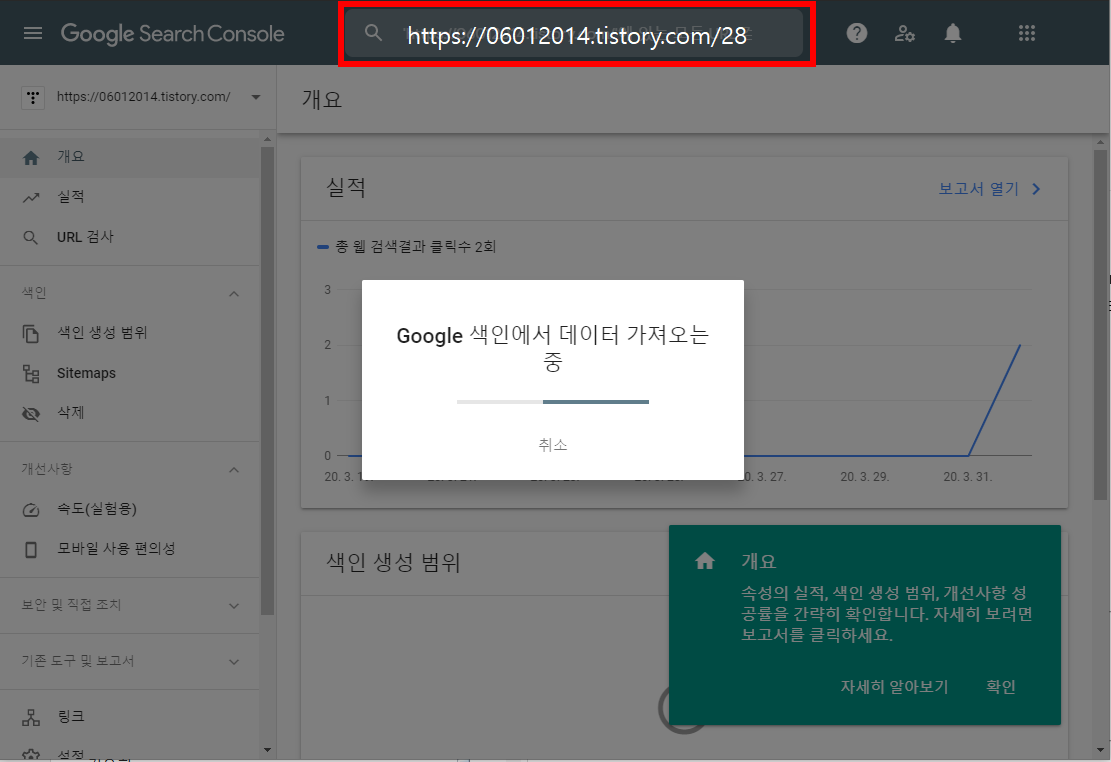1111x762 pixels.
Task: Click the trend line icon beside 실적
Action: click(x=30, y=198)
